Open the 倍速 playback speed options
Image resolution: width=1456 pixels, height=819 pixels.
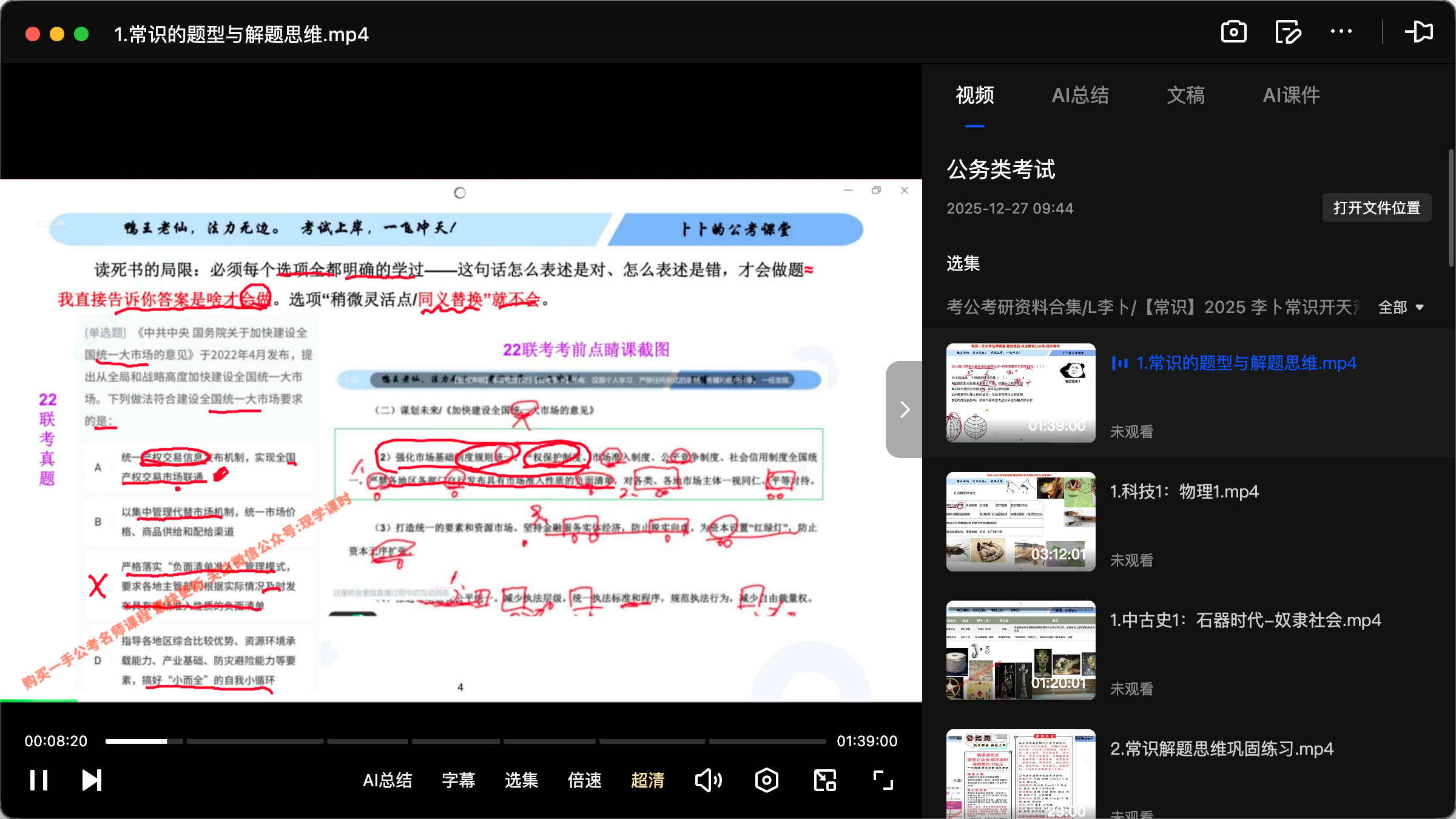tap(584, 781)
